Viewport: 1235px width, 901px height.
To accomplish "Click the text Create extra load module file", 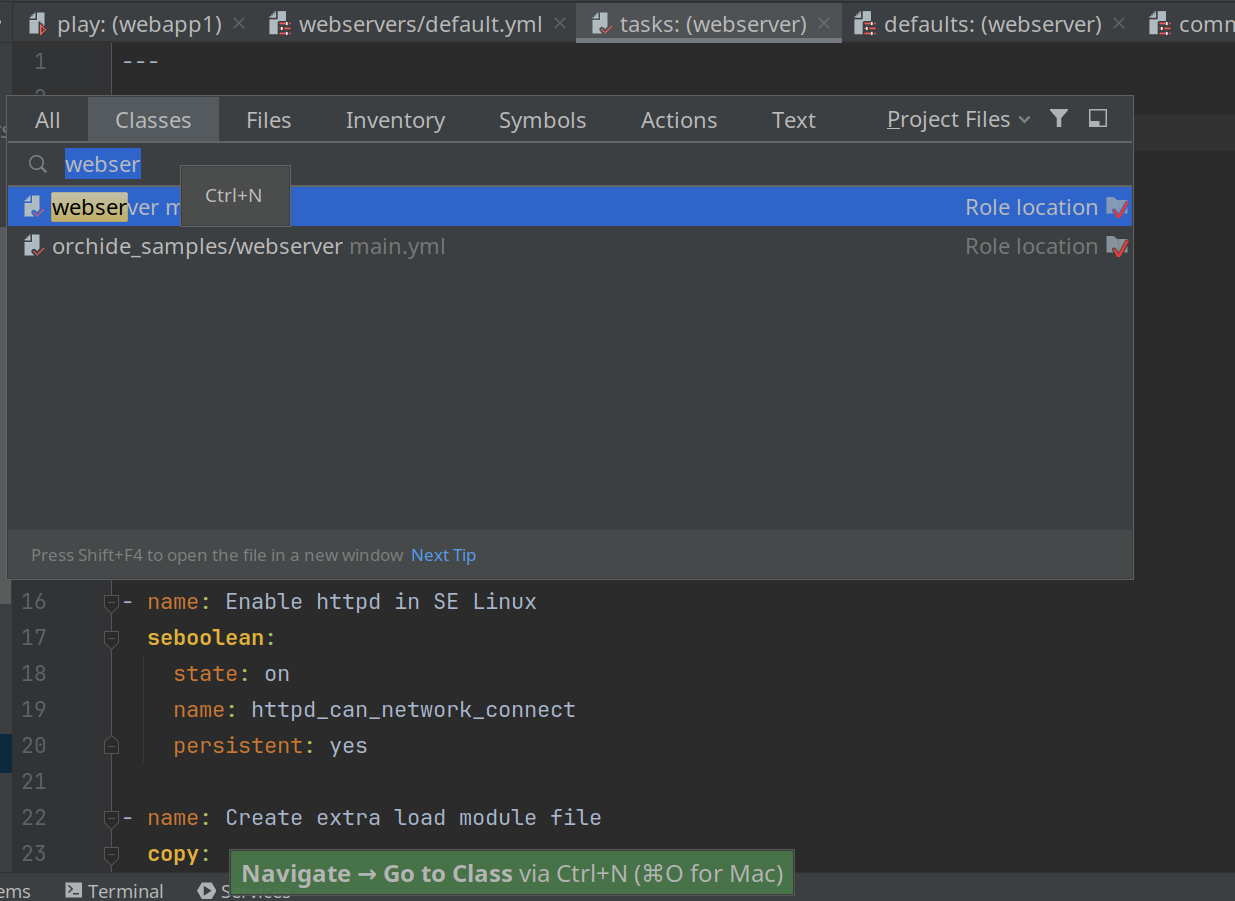I will coord(413,818).
